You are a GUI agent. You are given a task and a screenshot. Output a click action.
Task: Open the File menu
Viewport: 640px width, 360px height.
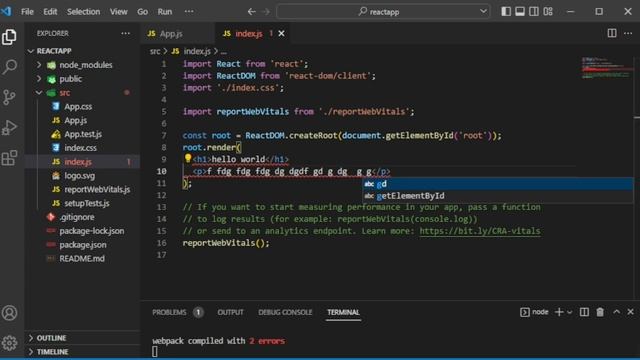27,11
